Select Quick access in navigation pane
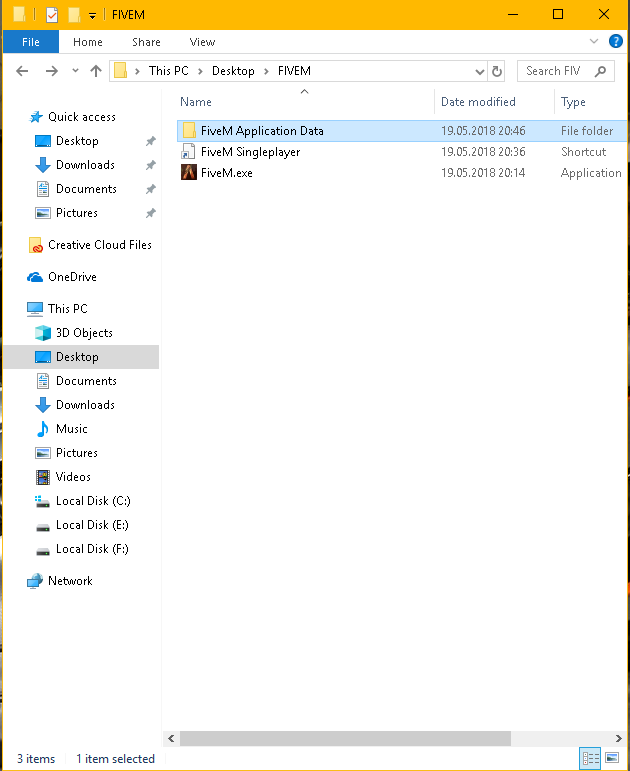Image resolution: width=630 pixels, height=771 pixels. point(72,117)
